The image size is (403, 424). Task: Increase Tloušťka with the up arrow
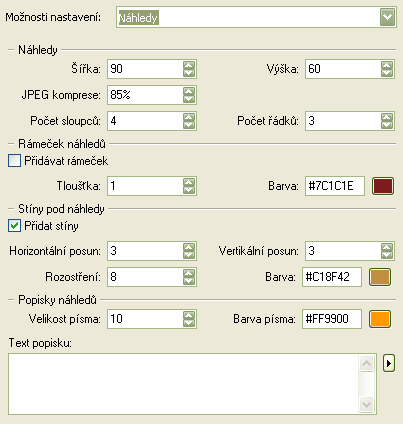(189, 182)
